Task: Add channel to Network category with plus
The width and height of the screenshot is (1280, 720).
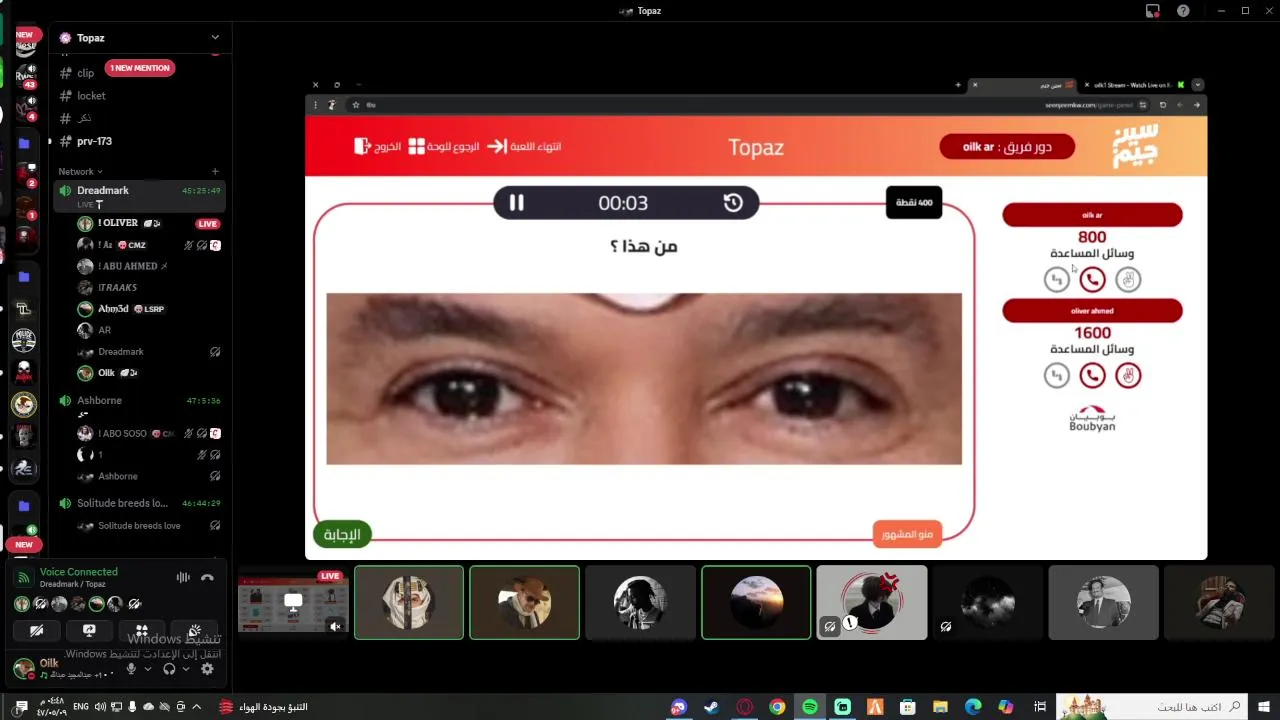Action: point(215,171)
